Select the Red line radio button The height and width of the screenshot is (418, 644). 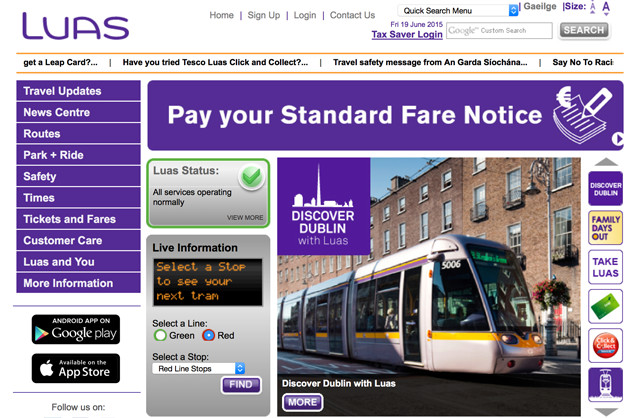pos(208,335)
